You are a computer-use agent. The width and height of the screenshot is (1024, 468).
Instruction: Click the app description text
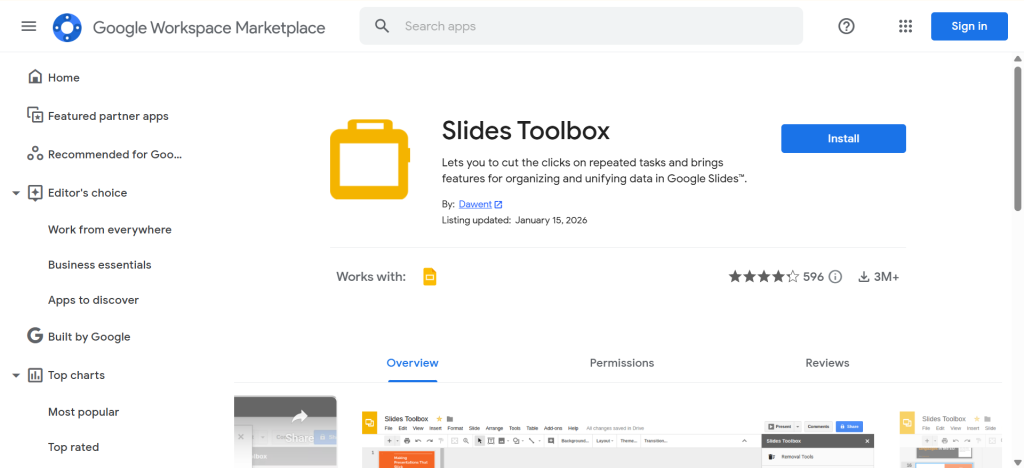(594, 170)
